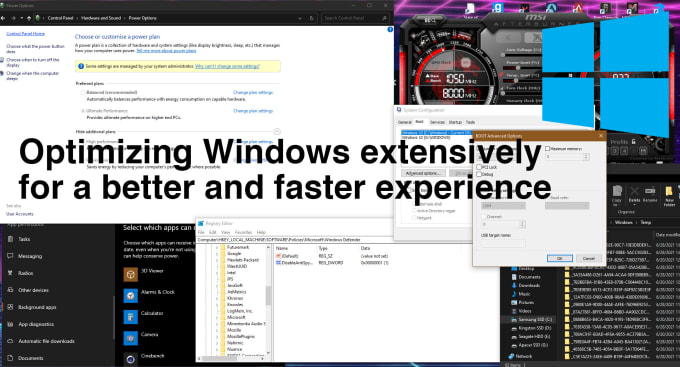This screenshot has width=680, height=367.
Task: Switch to Startup tab in System Configuration
Action: [x=455, y=122]
